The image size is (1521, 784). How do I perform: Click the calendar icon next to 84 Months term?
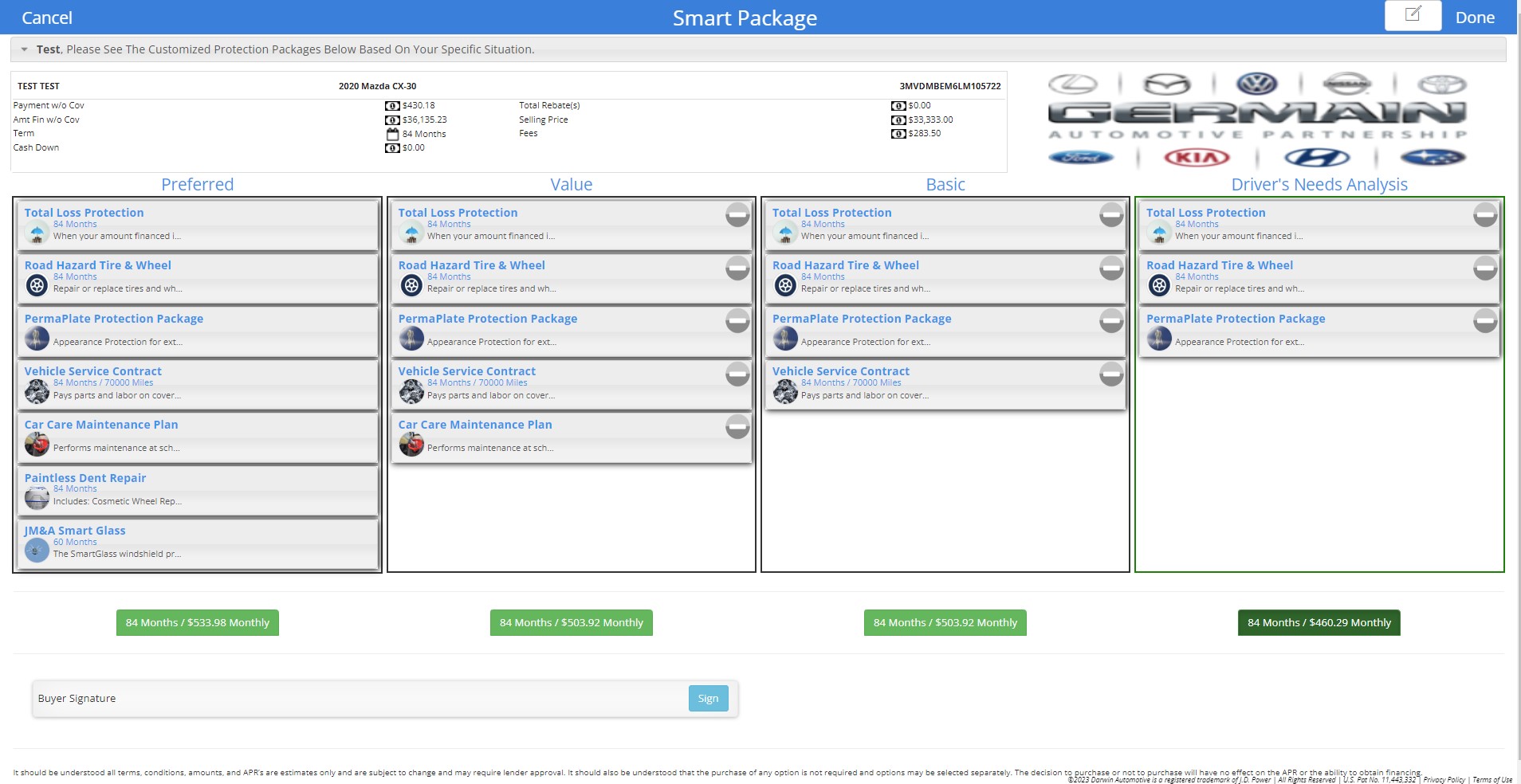tap(392, 134)
